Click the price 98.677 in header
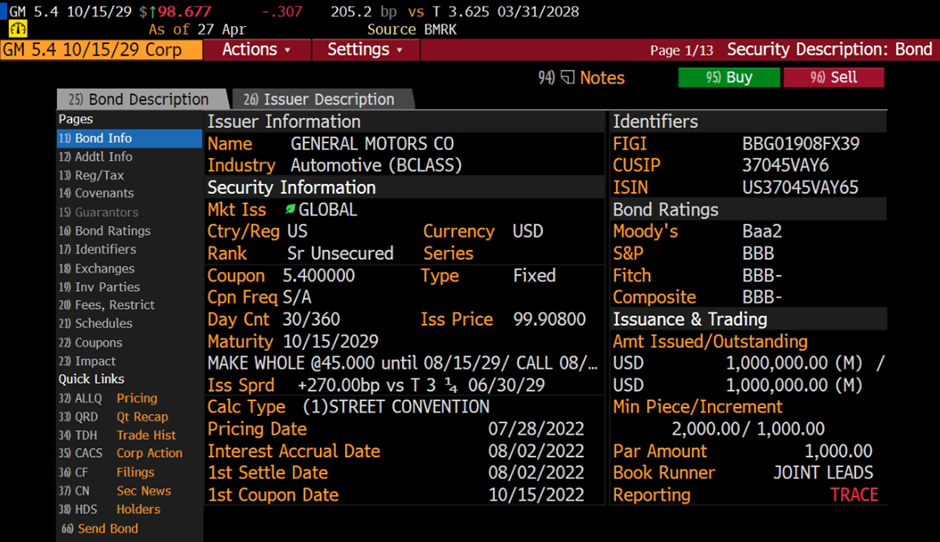 point(184,11)
